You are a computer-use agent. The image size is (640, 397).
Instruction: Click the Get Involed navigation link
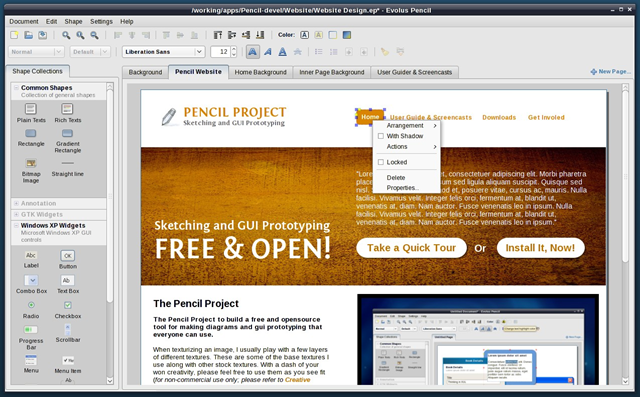pyautogui.click(x=546, y=118)
